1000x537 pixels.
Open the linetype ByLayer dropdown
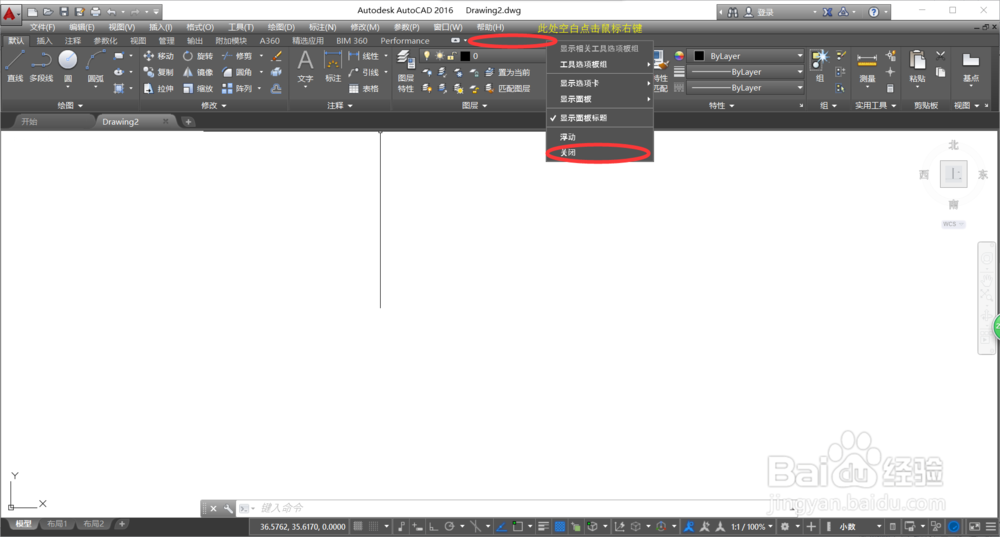[747, 88]
